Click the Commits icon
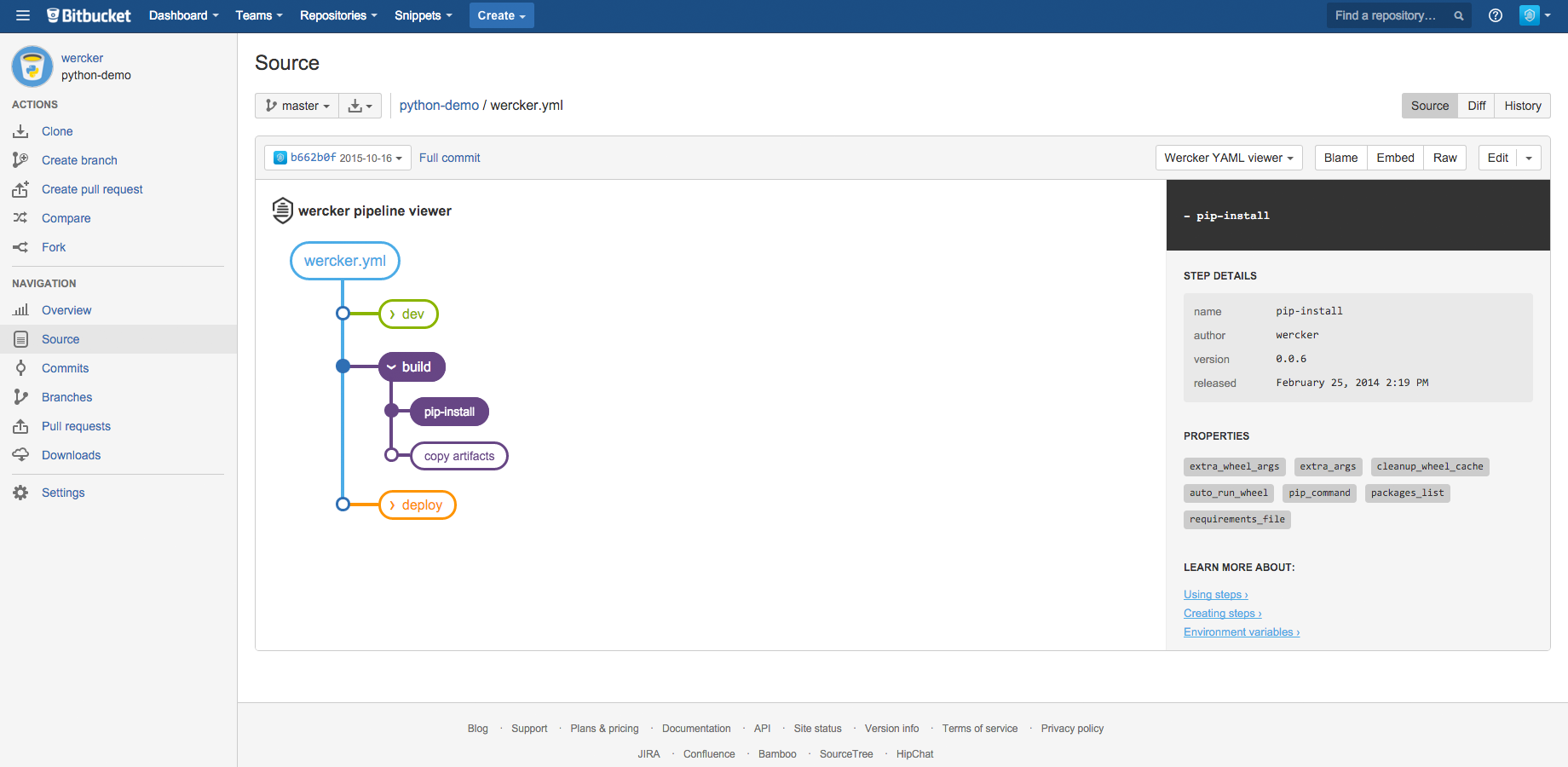Screen dimensions: 1568x767 [20, 368]
